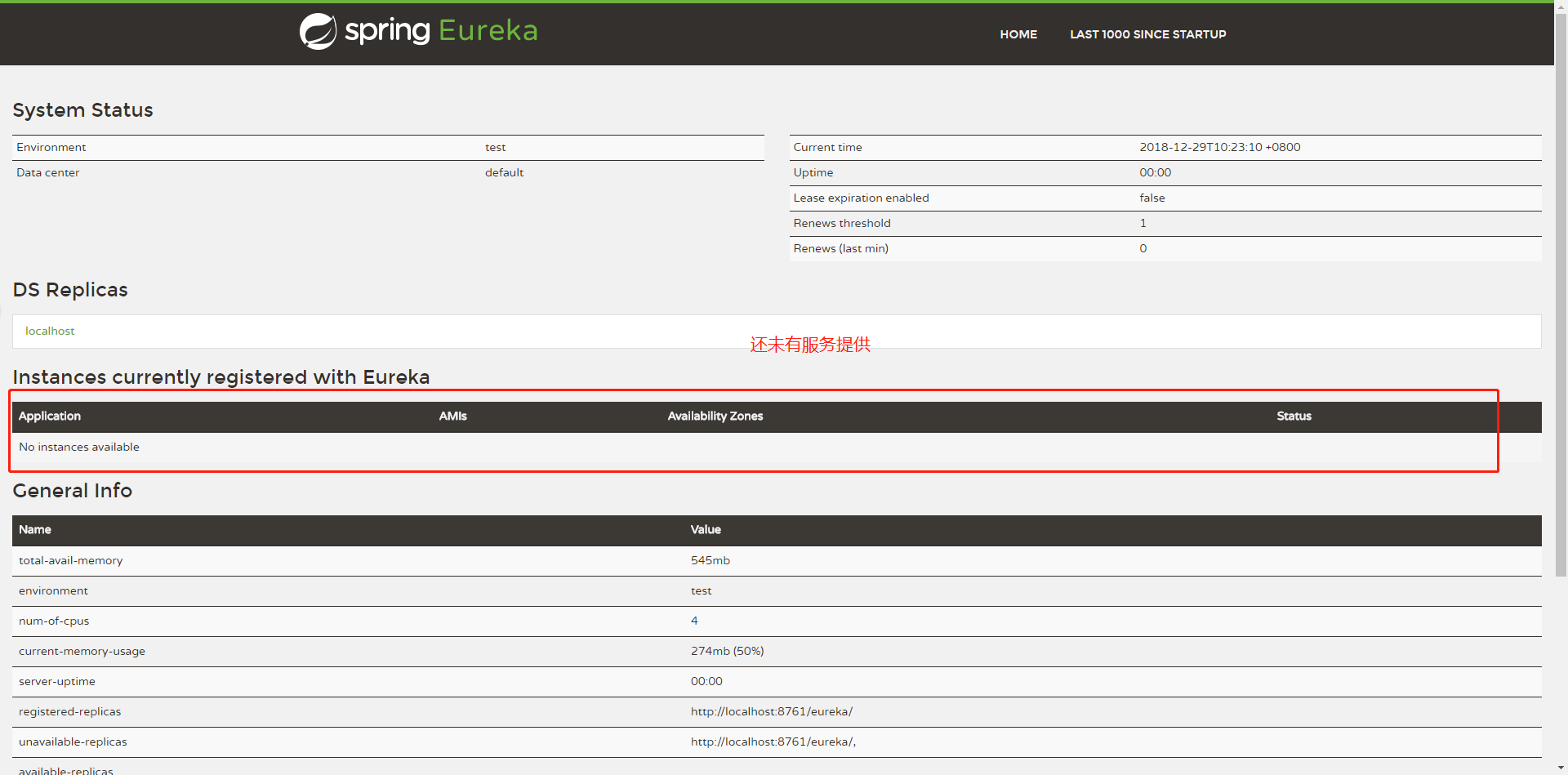The height and width of the screenshot is (775, 1568).
Task: Click the Lease expiration enabled label
Action: [x=861, y=198]
